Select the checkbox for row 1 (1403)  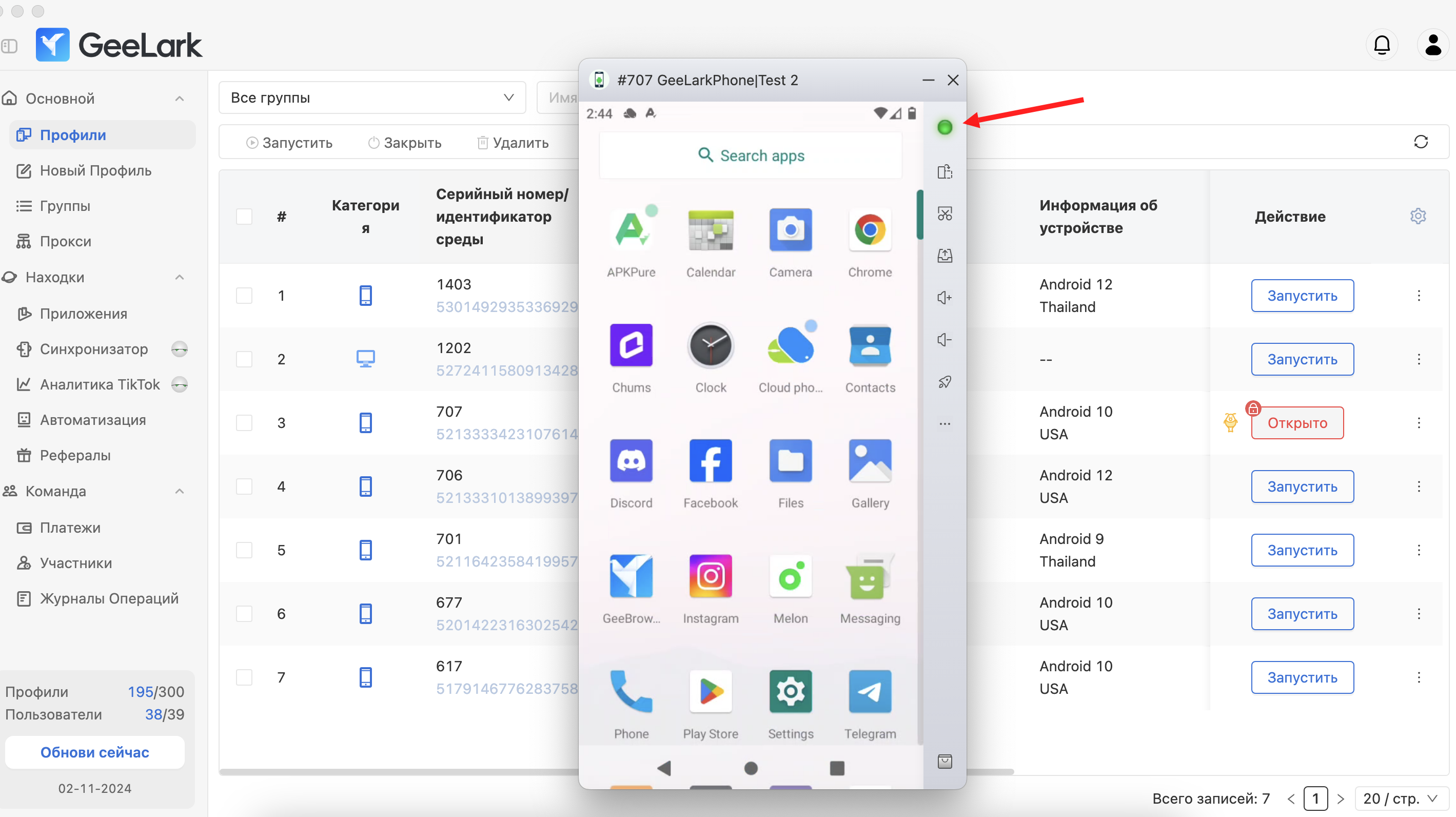pyautogui.click(x=244, y=296)
